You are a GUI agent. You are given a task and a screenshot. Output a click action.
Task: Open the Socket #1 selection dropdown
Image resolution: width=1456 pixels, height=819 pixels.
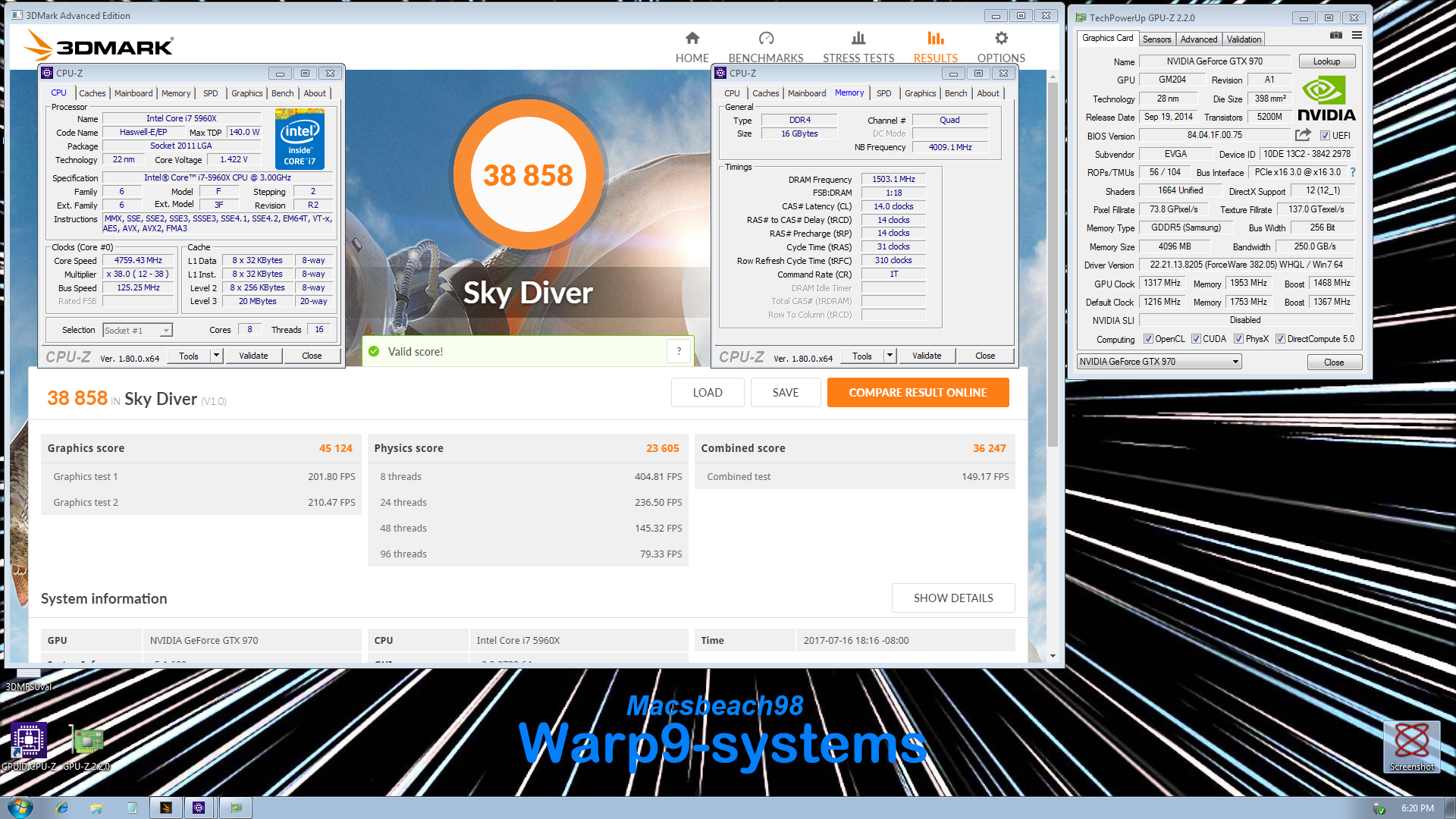point(137,330)
